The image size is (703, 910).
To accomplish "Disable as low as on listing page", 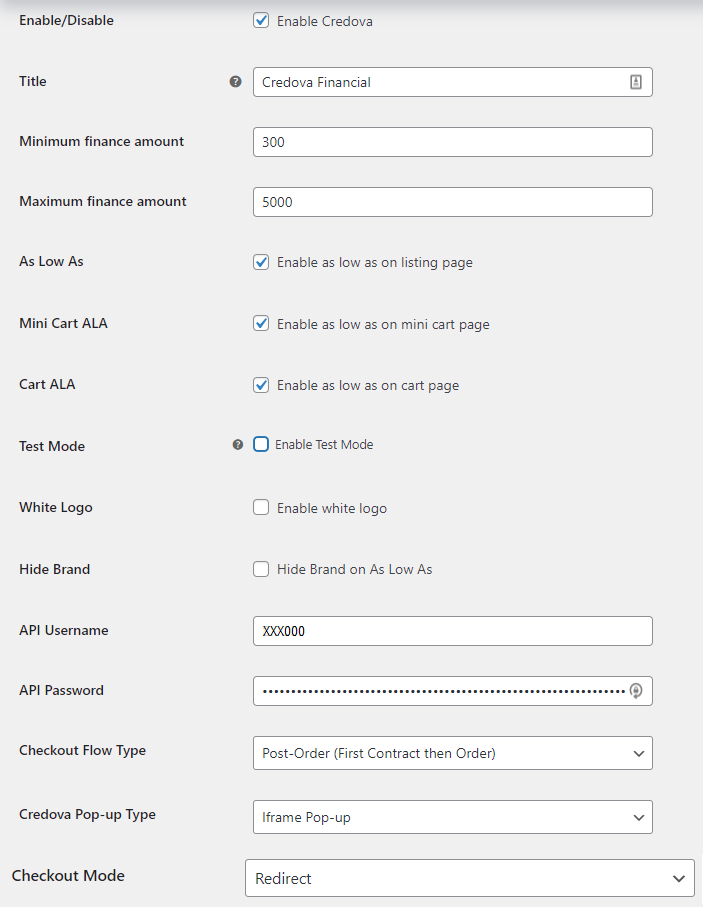I will [261, 262].
